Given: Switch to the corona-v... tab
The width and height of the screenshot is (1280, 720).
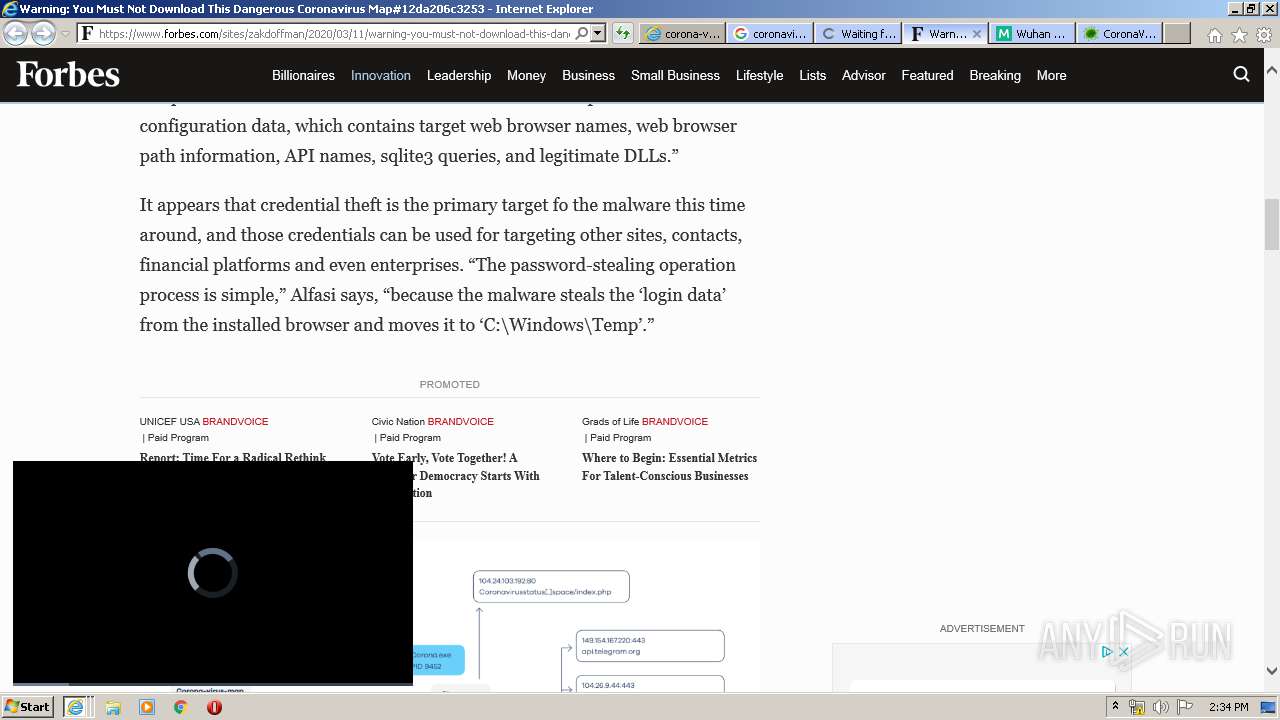Looking at the screenshot, I should 682,33.
